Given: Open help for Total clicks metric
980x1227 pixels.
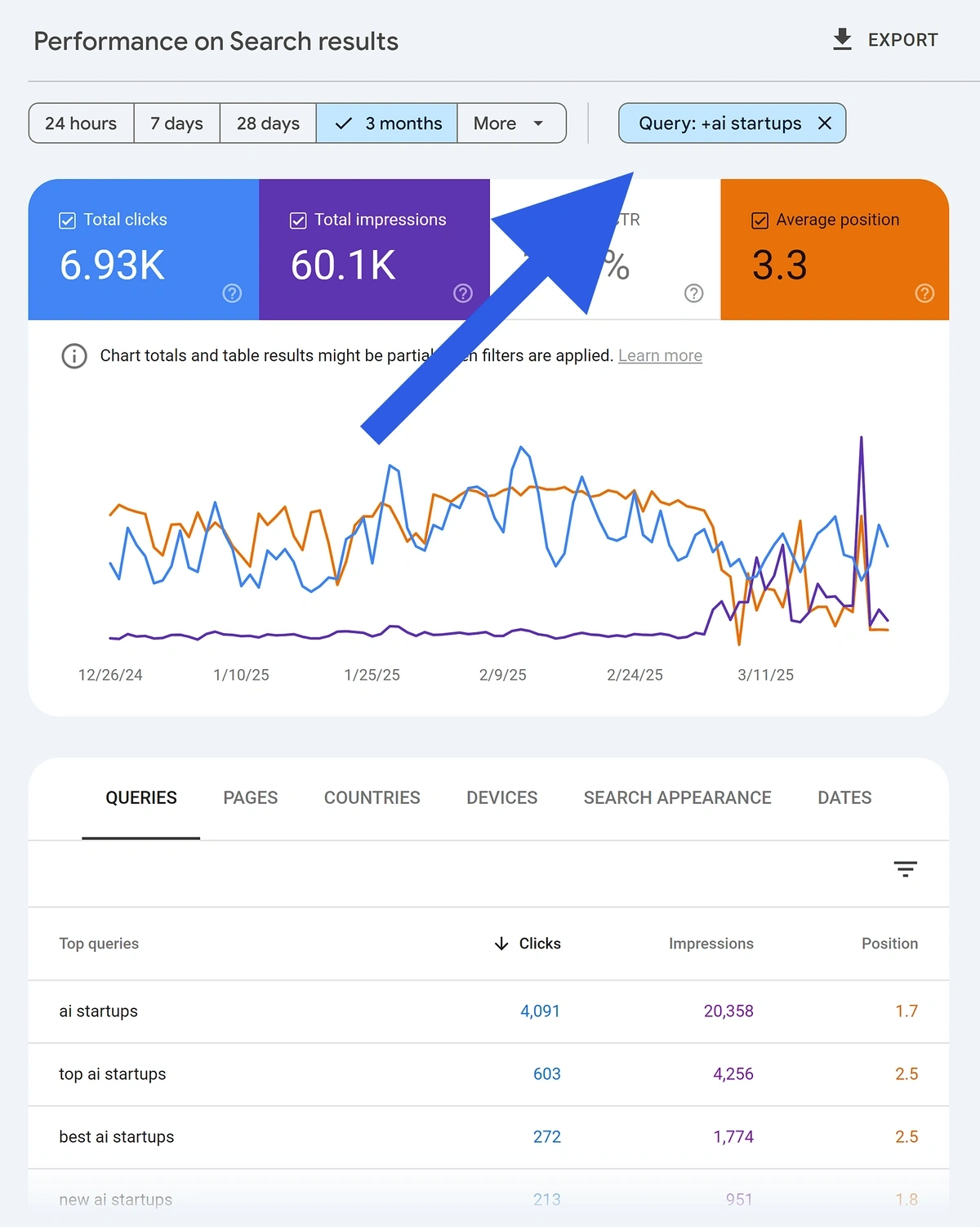Looking at the screenshot, I should click(231, 293).
